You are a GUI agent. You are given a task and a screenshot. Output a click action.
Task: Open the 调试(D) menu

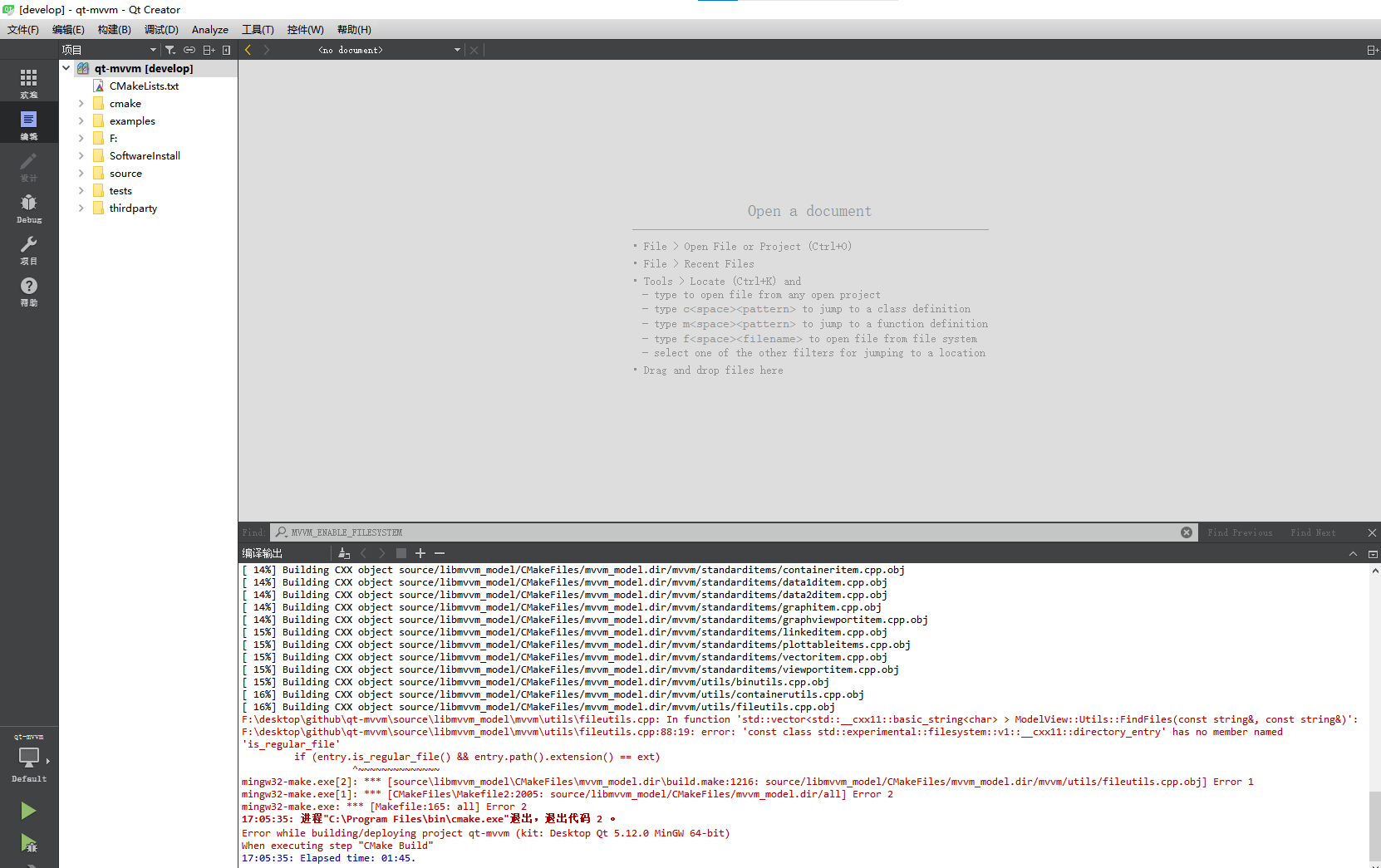(161, 30)
